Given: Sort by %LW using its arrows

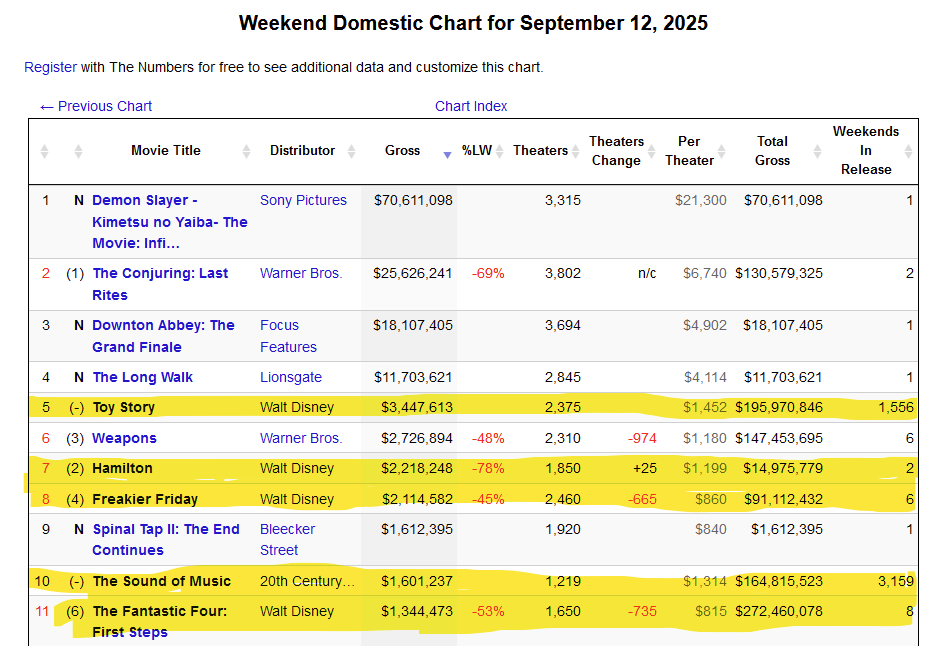Looking at the screenshot, I should [x=499, y=151].
